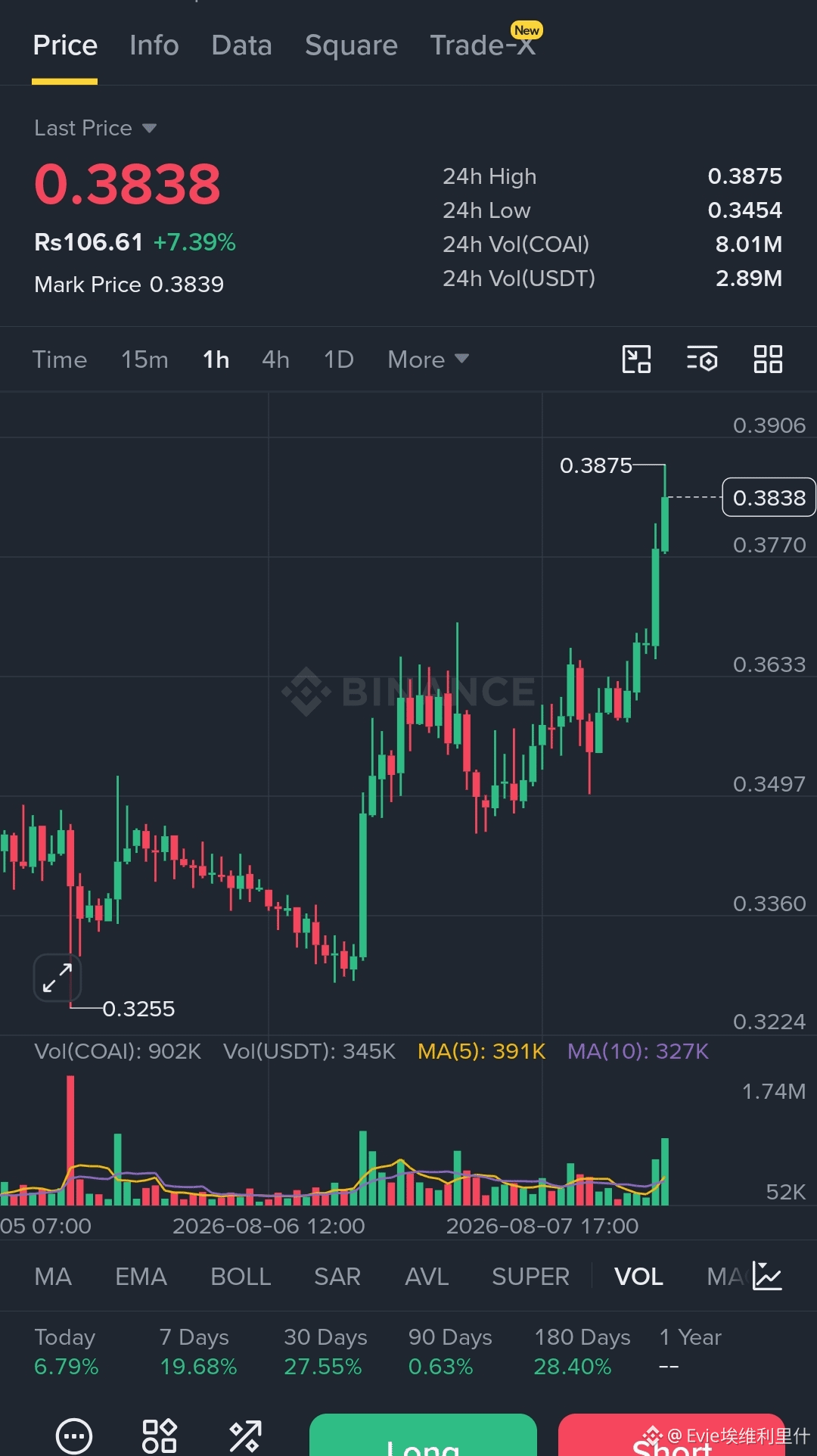
Task: Select the 1D chart interval
Action: [x=339, y=359]
